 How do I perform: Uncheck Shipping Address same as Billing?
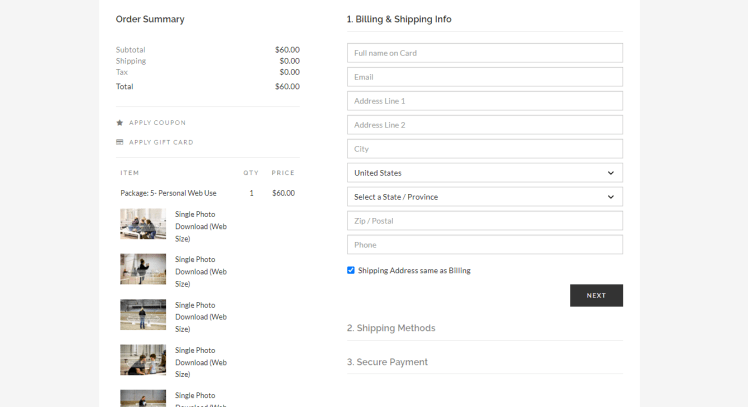click(x=351, y=270)
